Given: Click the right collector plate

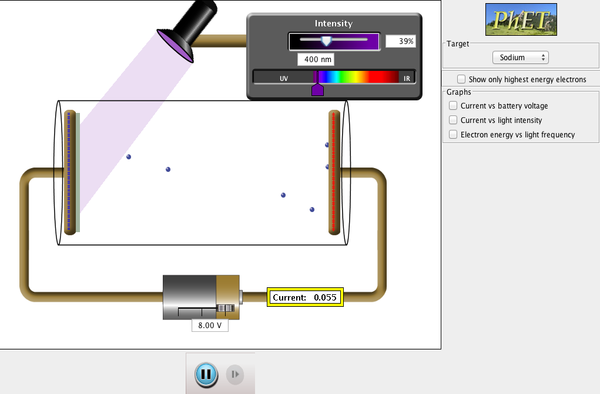Looking at the screenshot, I should 334,172.
